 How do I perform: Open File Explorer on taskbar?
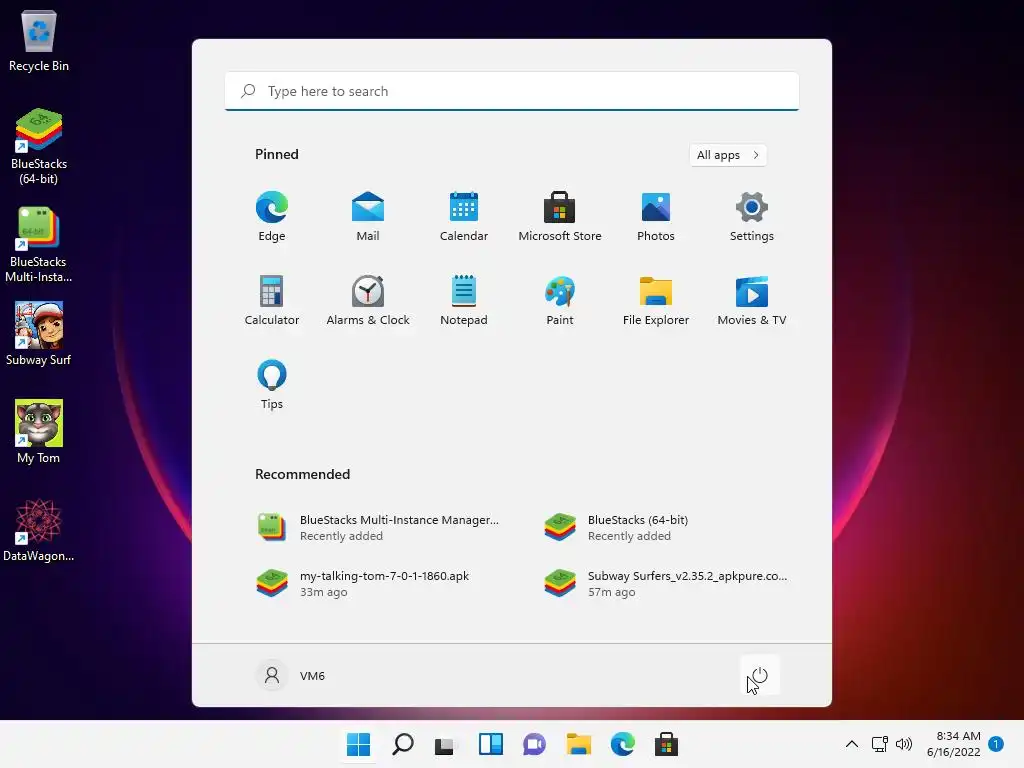(x=579, y=744)
